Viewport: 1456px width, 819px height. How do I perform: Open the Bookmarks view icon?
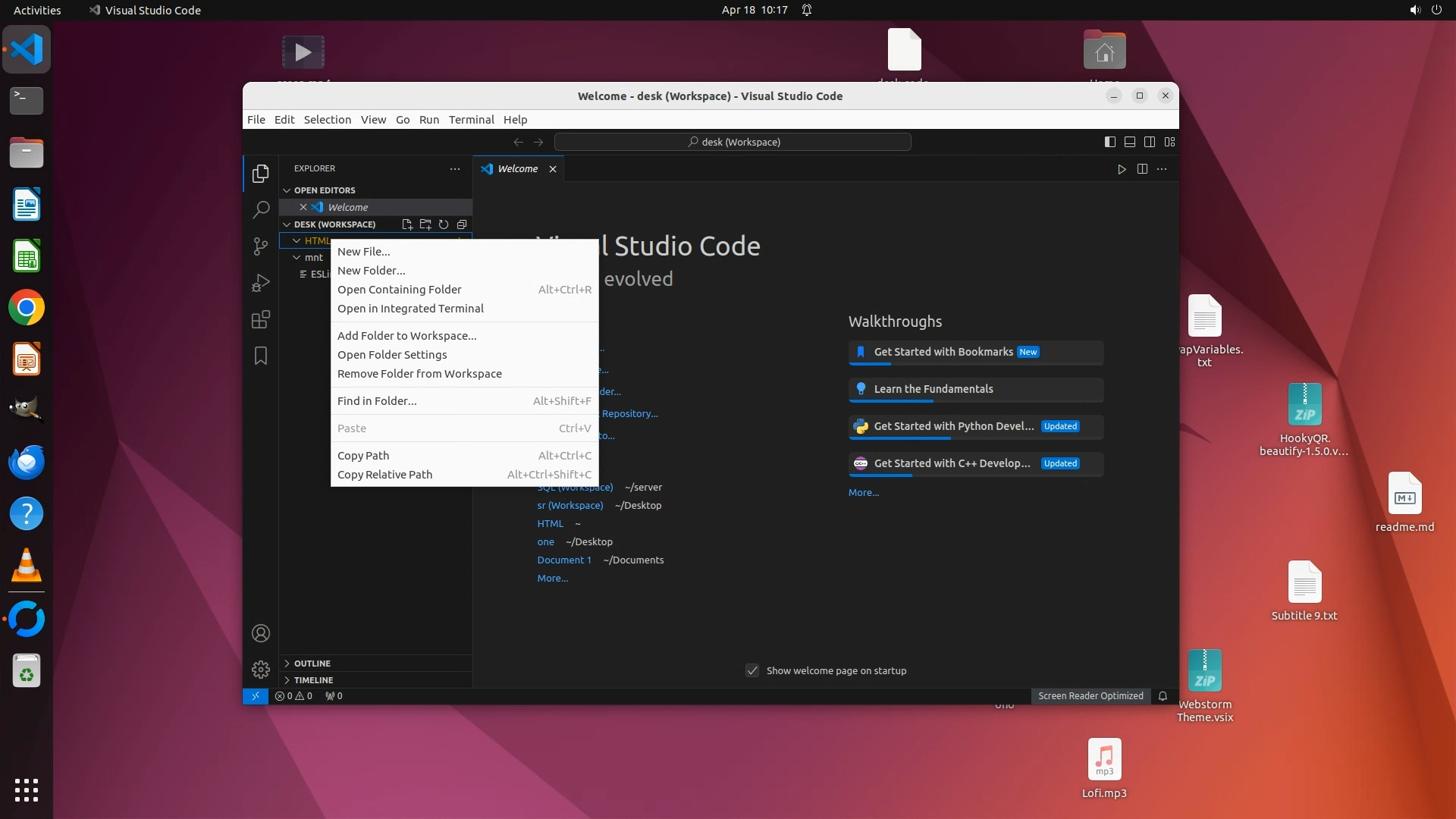click(260, 356)
